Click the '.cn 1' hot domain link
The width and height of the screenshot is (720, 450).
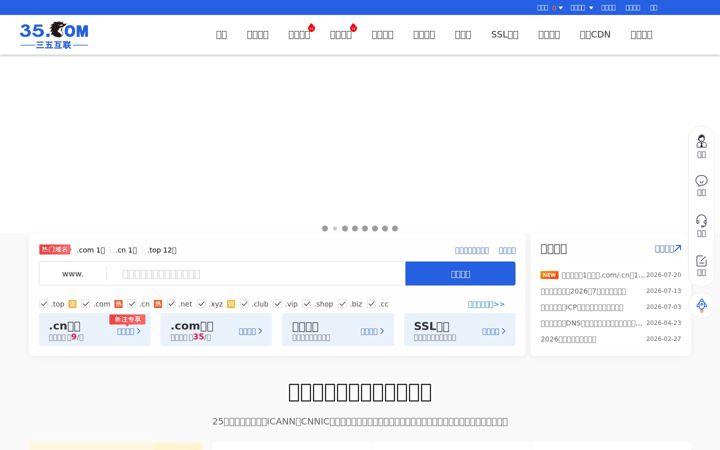(x=126, y=250)
